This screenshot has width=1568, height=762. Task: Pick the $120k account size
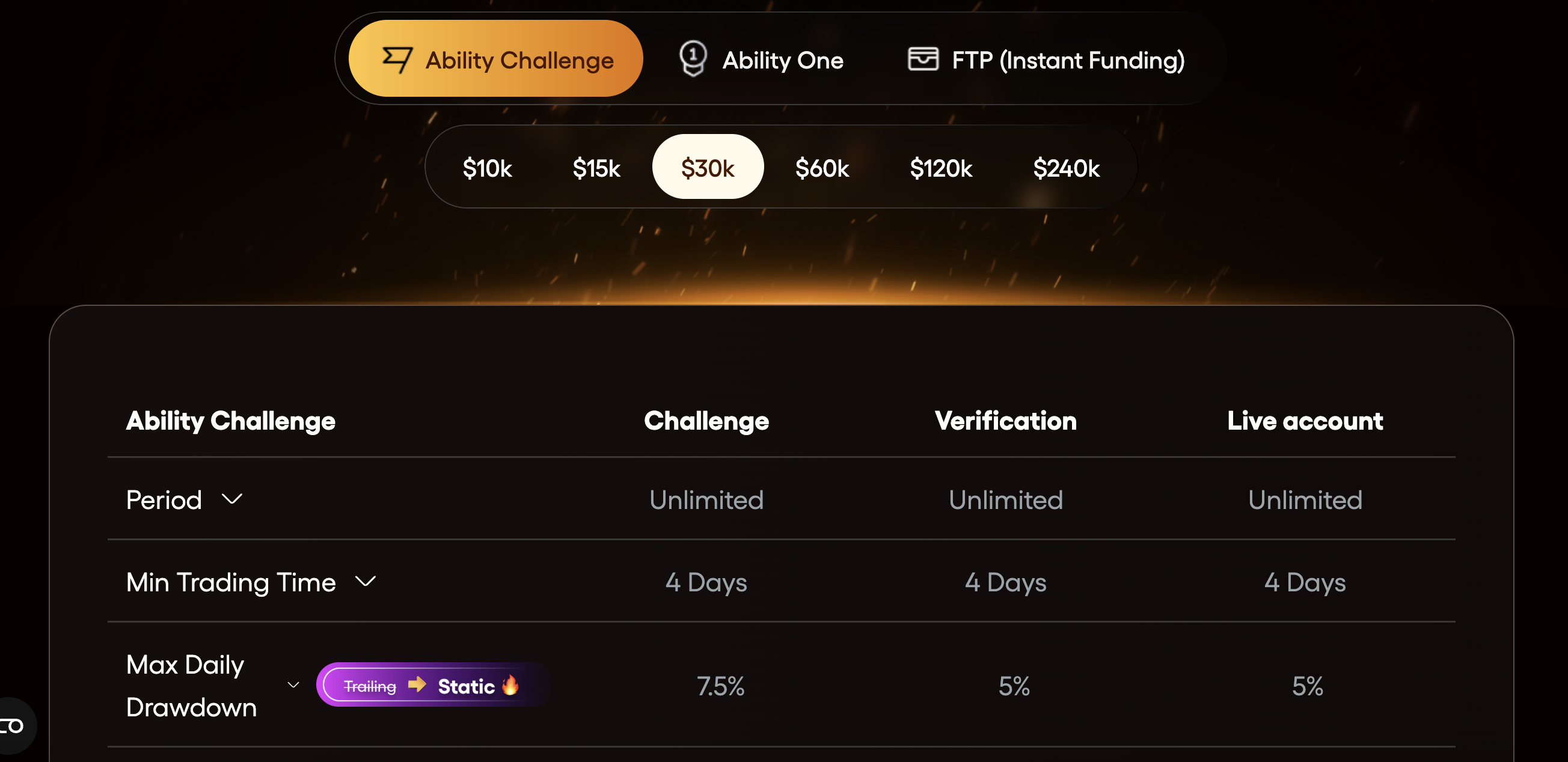click(940, 168)
